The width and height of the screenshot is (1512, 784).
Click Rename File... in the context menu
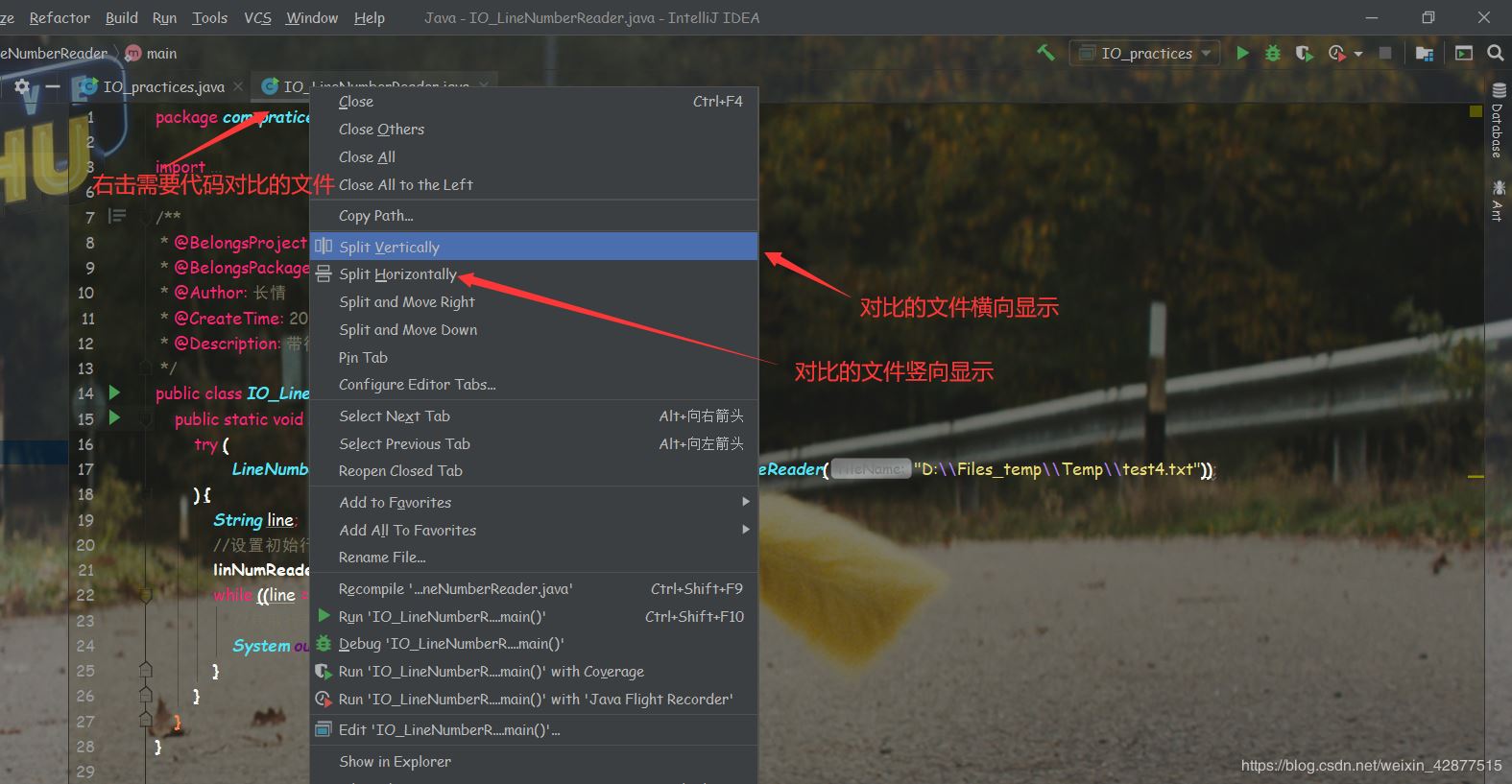[534, 557]
